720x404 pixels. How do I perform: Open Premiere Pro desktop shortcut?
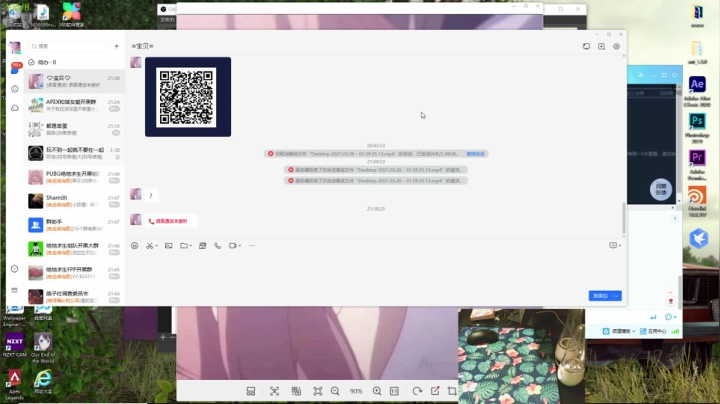pyautogui.click(x=697, y=165)
